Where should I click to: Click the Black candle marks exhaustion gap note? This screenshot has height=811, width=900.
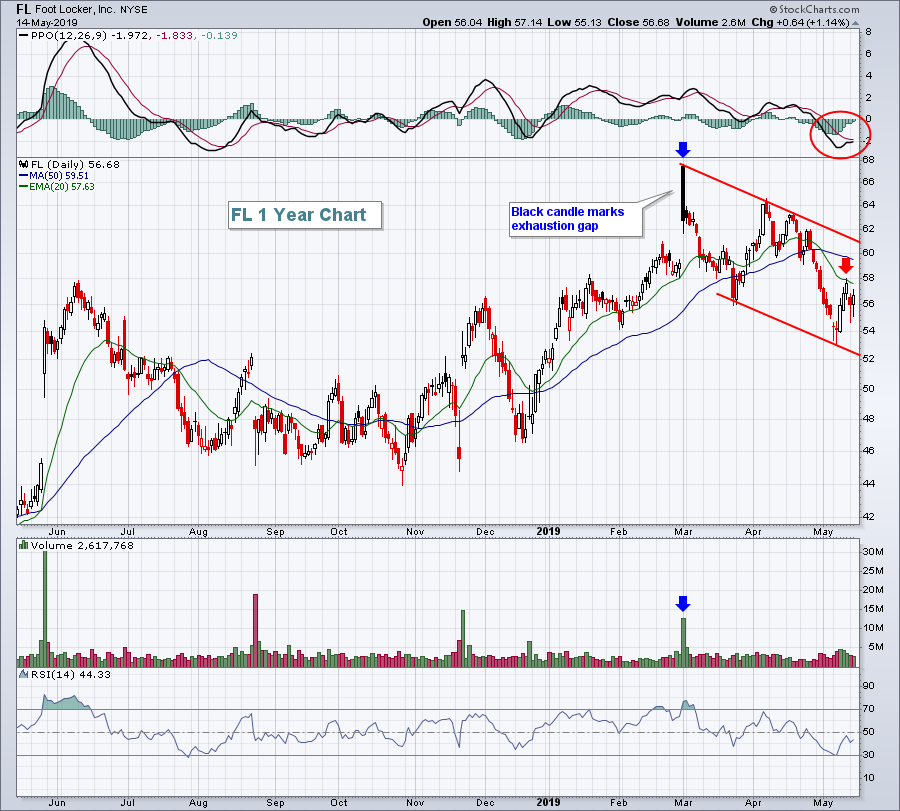coord(576,219)
